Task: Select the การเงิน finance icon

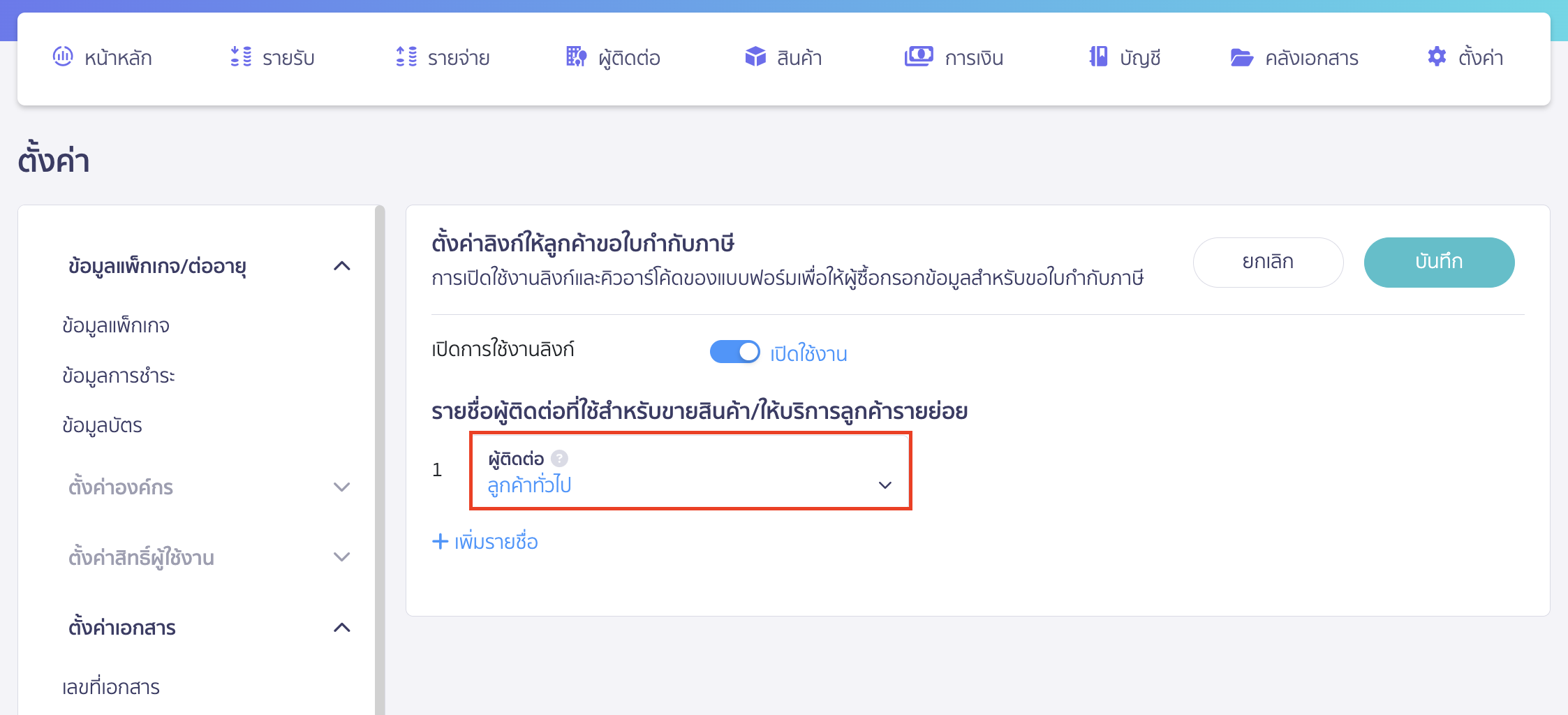Action: tap(953, 57)
